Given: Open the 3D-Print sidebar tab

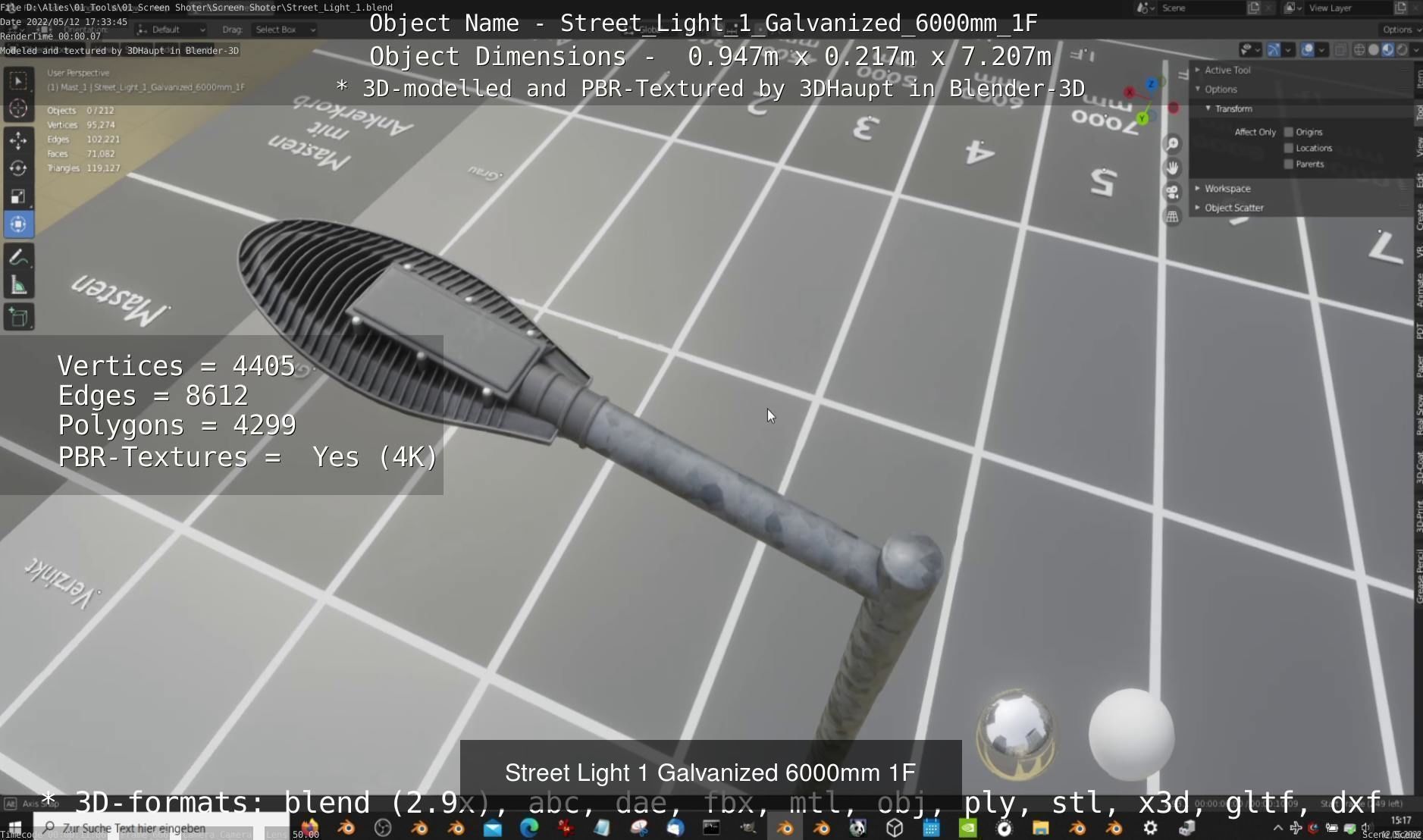Looking at the screenshot, I should click(x=1418, y=516).
